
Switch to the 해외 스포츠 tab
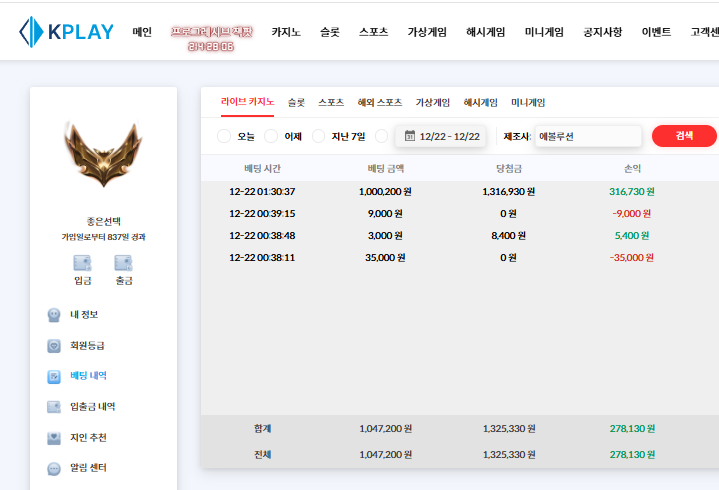(379, 102)
